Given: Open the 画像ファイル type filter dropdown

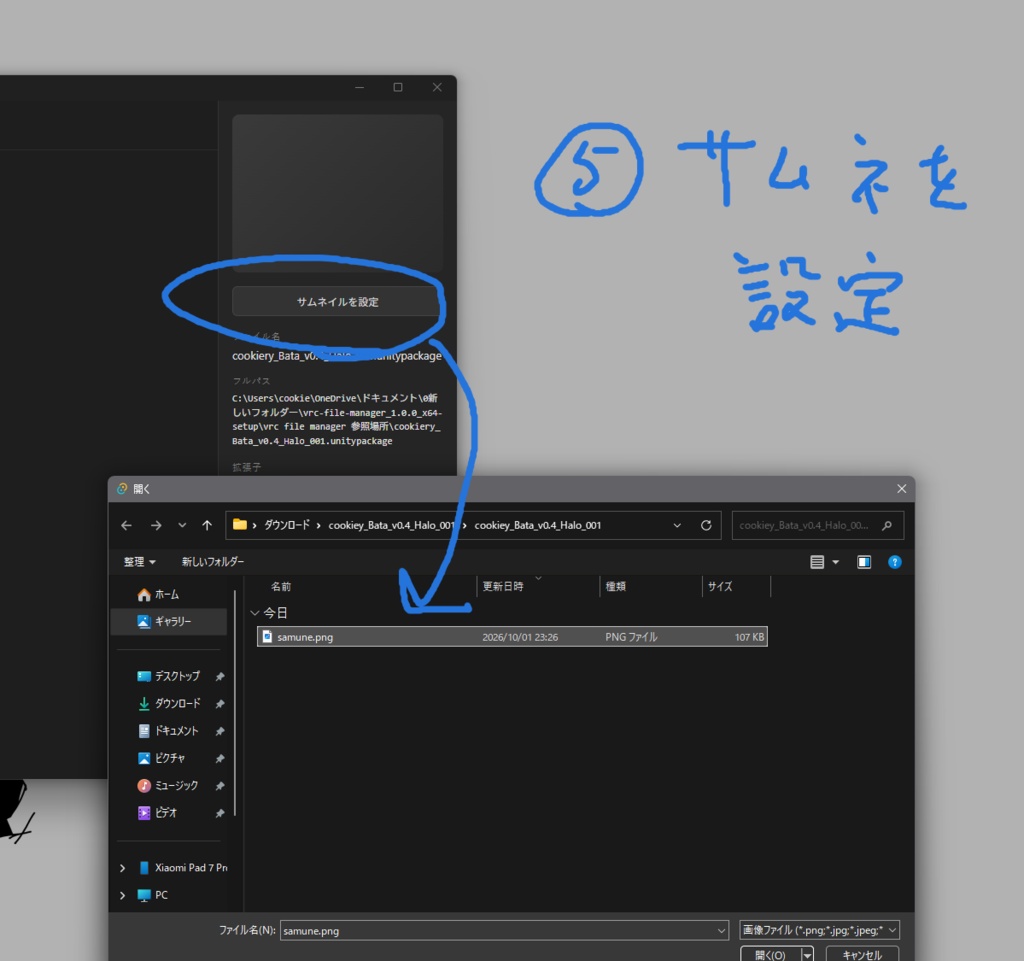Looking at the screenshot, I should tap(820, 930).
